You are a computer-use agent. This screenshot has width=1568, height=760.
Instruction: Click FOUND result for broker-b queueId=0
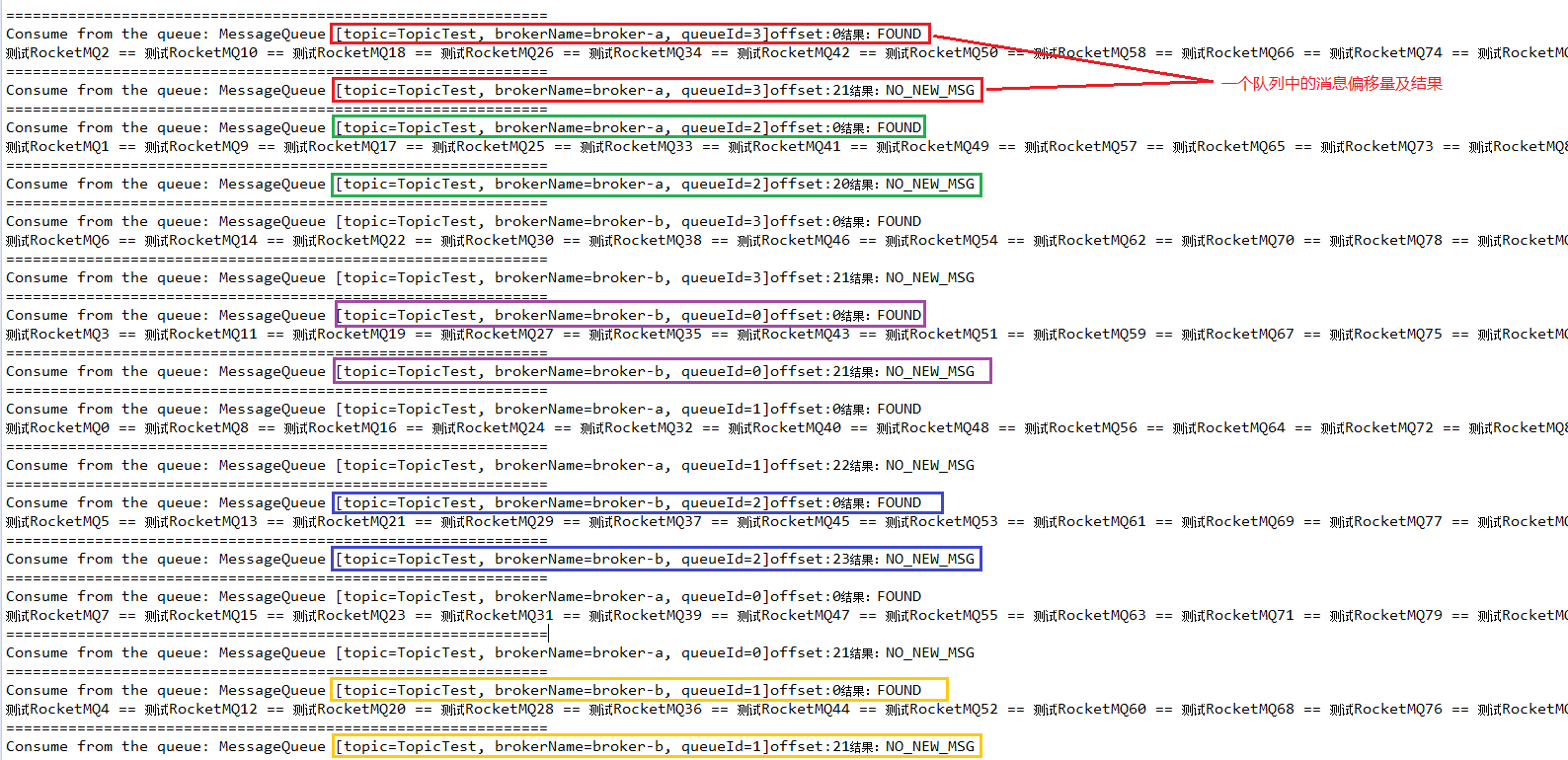pyautogui.click(x=899, y=315)
